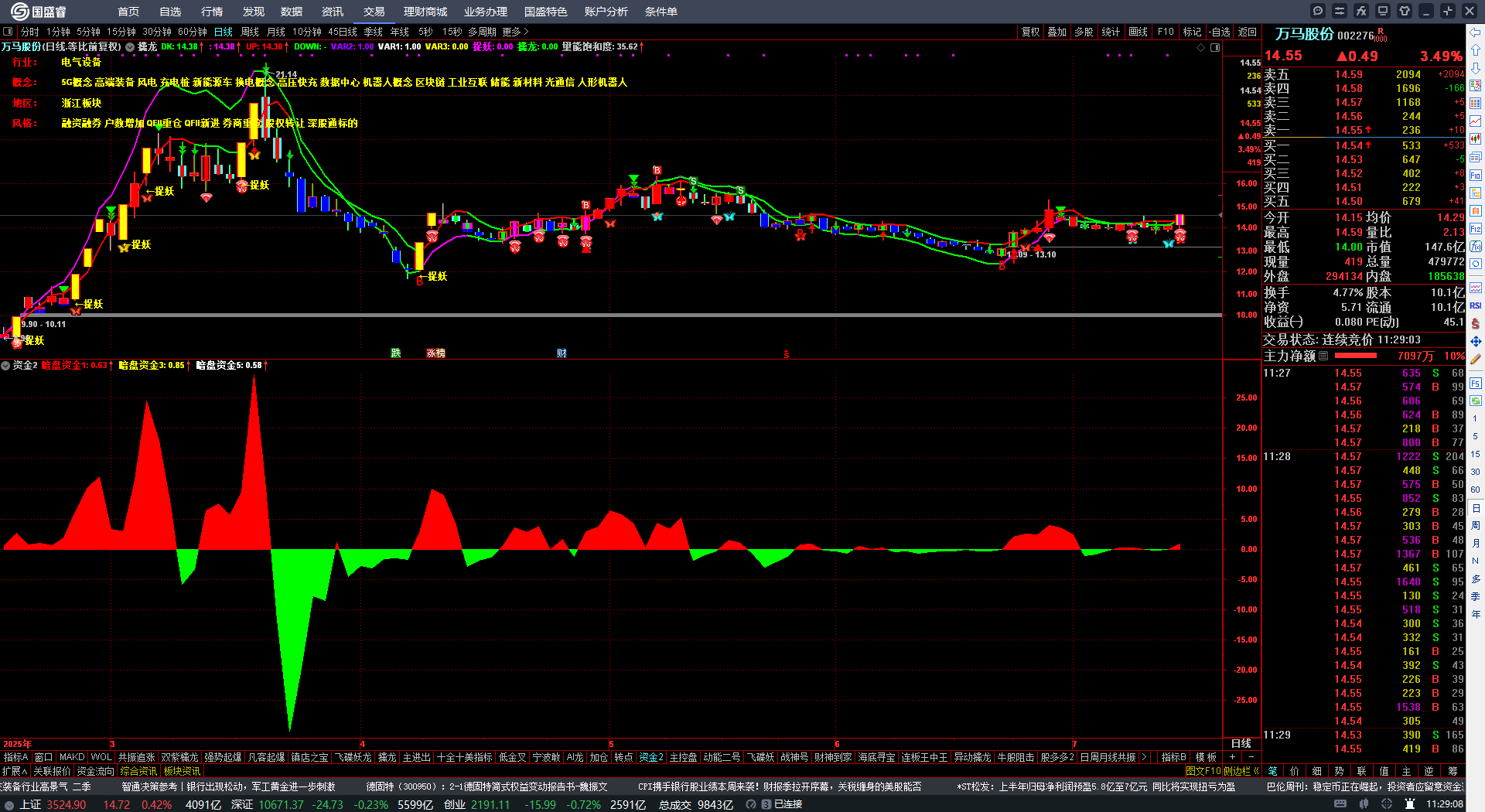Click the 返回 return button
This screenshot has width=1485, height=812.
1248,32
